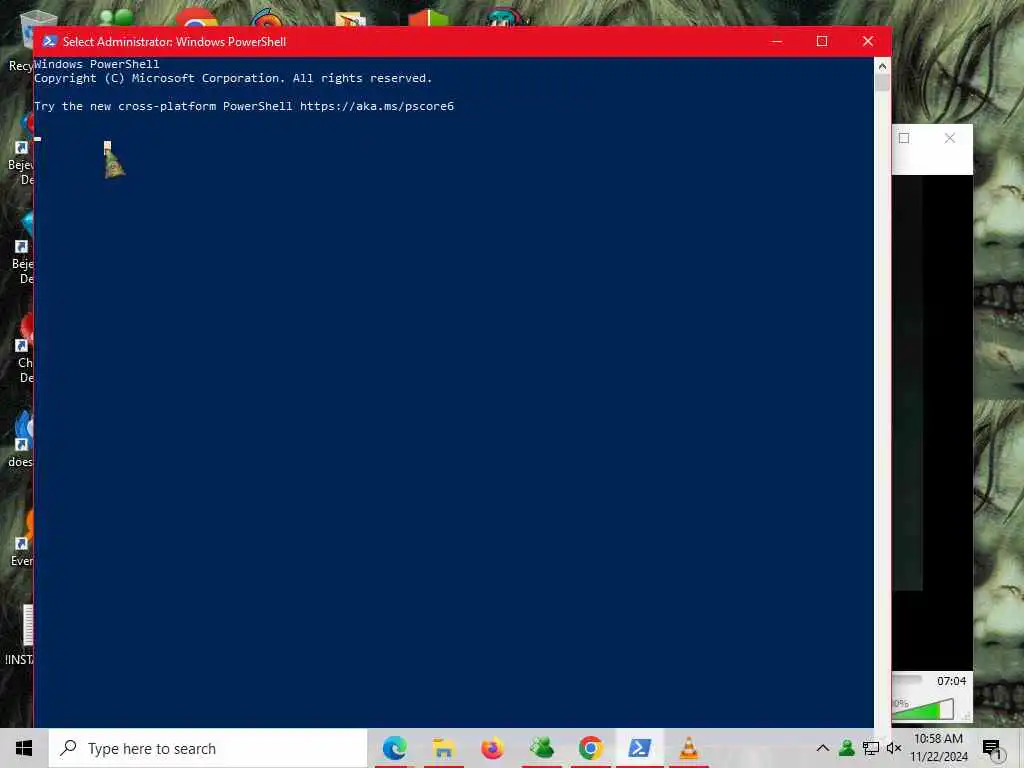
Task: Click the green user tray icon
Action: click(x=847, y=748)
